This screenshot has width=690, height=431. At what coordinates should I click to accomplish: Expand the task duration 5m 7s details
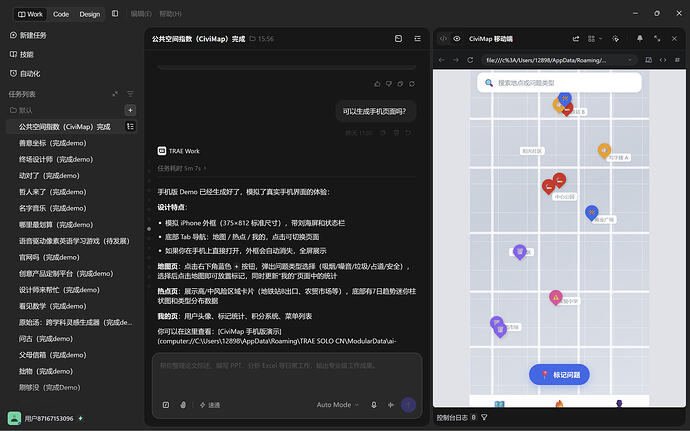[182, 168]
